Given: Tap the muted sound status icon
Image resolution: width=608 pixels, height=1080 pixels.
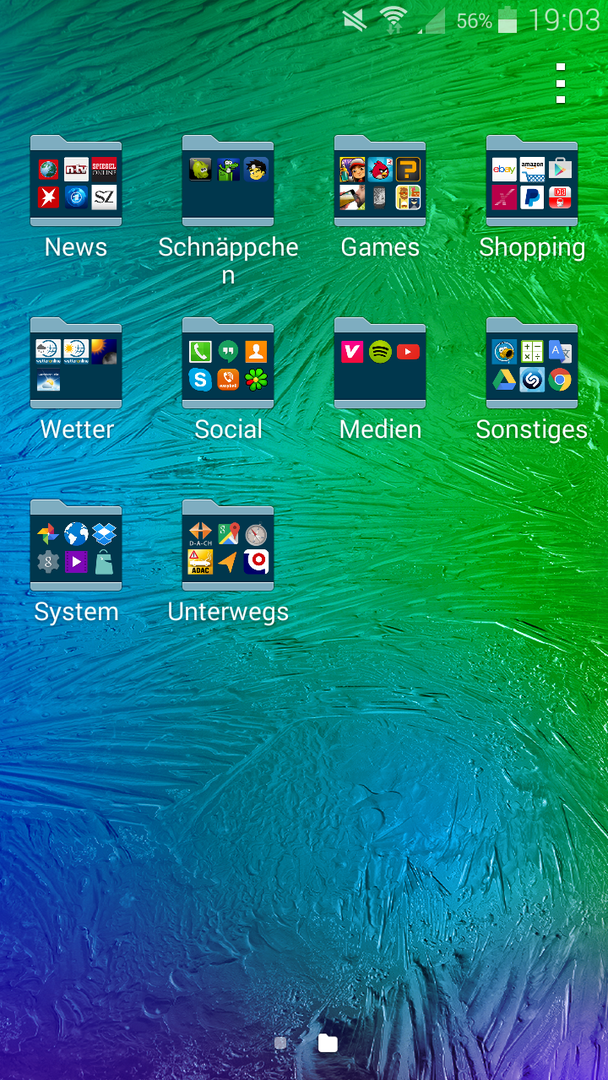Looking at the screenshot, I should tap(355, 21).
